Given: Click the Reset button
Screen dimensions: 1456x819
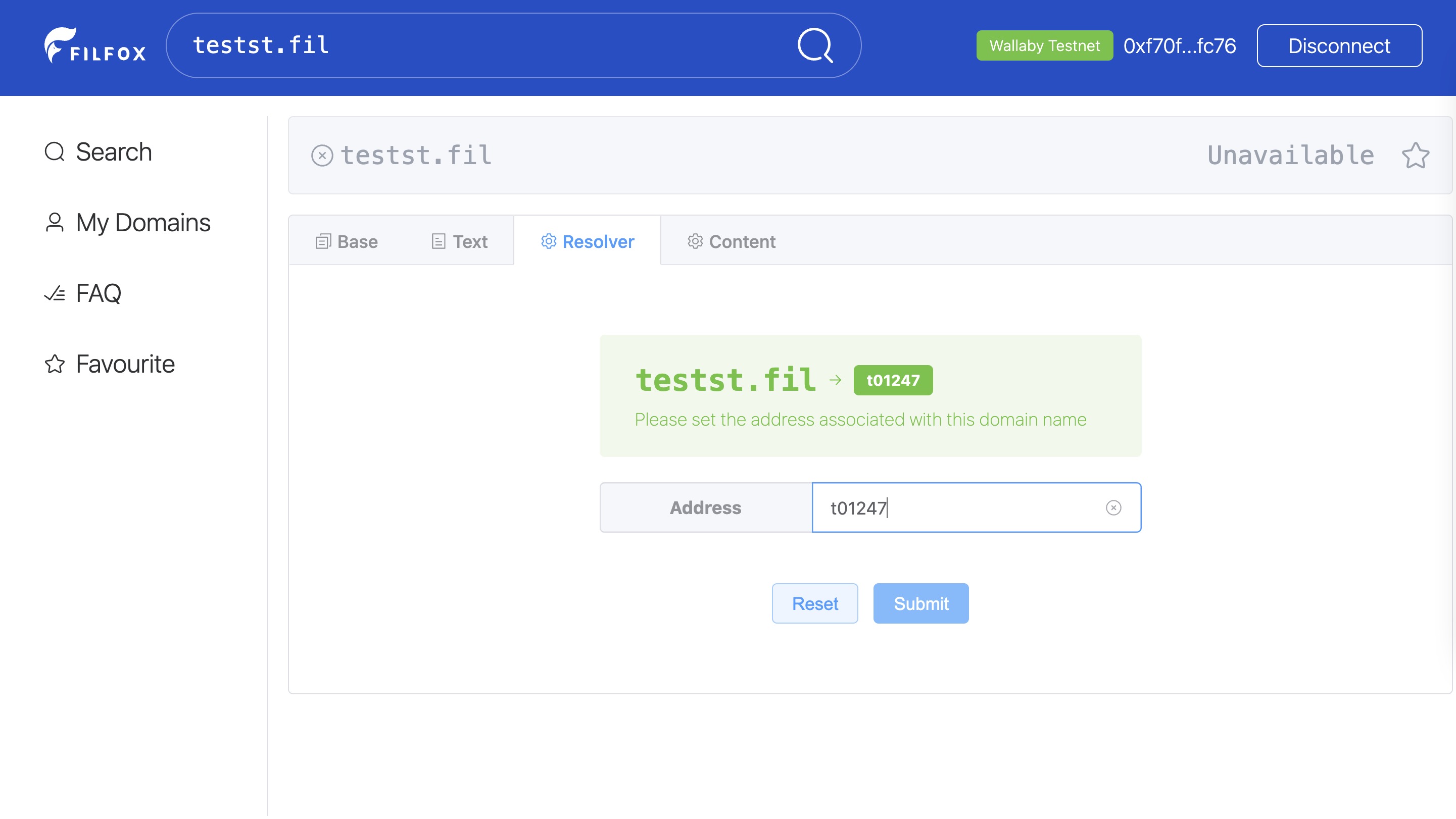Looking at the screenshot, I should tap(816, 603).
